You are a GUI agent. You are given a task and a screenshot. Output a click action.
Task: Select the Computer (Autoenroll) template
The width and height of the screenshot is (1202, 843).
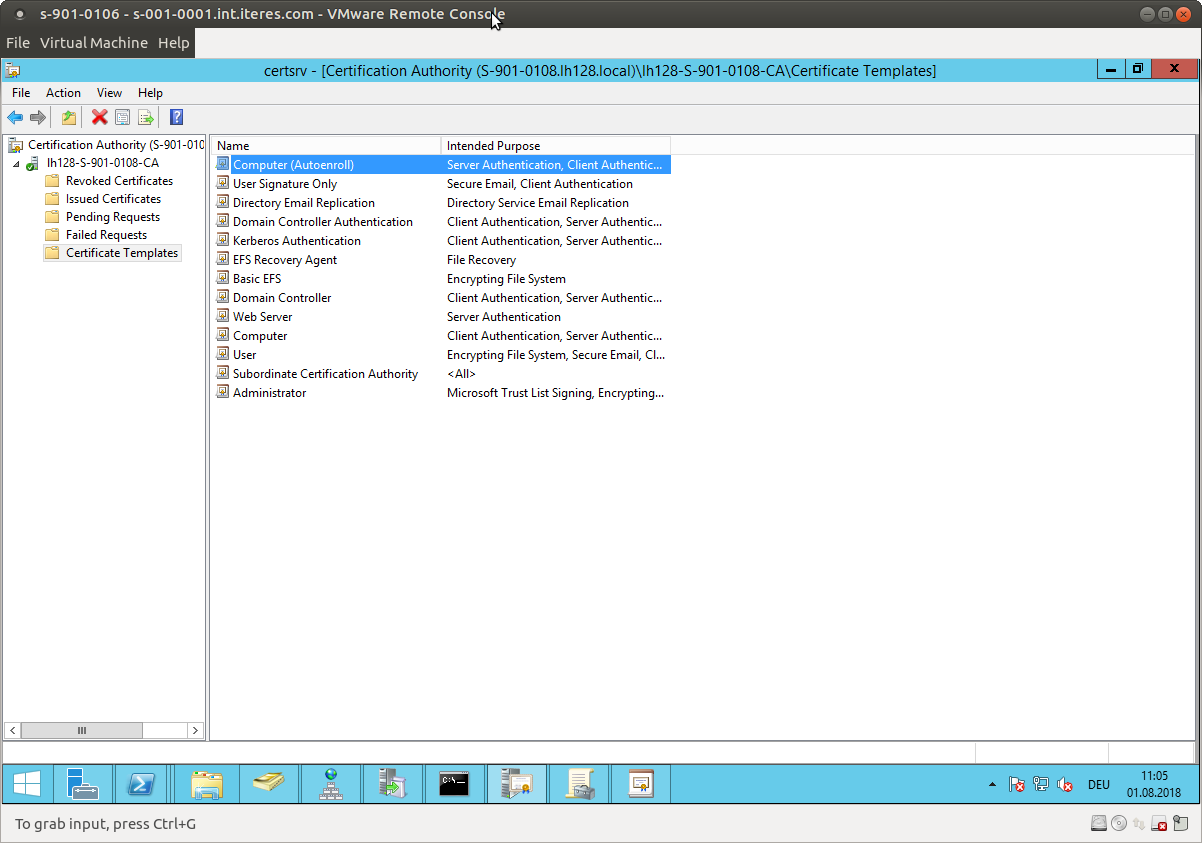pos(441,165)
